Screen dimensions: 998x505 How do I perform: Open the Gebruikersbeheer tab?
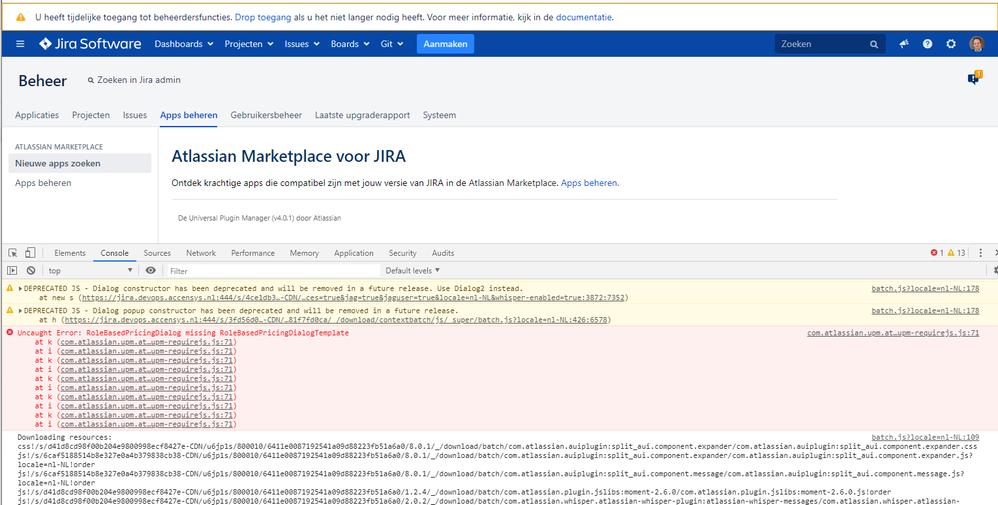pos(266,115)
